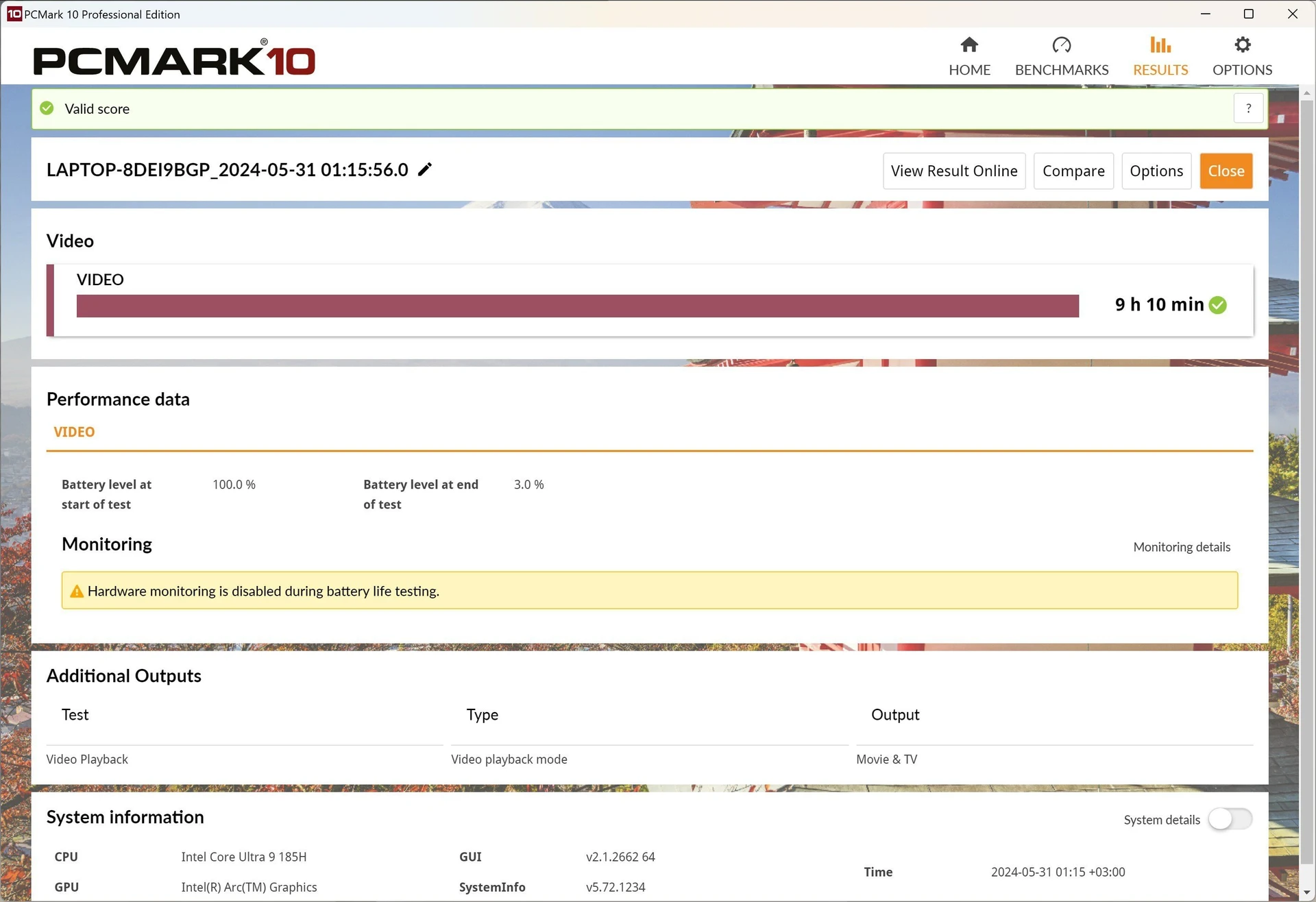Open the RESULTS bar-chart section
This screenshot has height=902, width=1316.
click(x=1160, y=56)
